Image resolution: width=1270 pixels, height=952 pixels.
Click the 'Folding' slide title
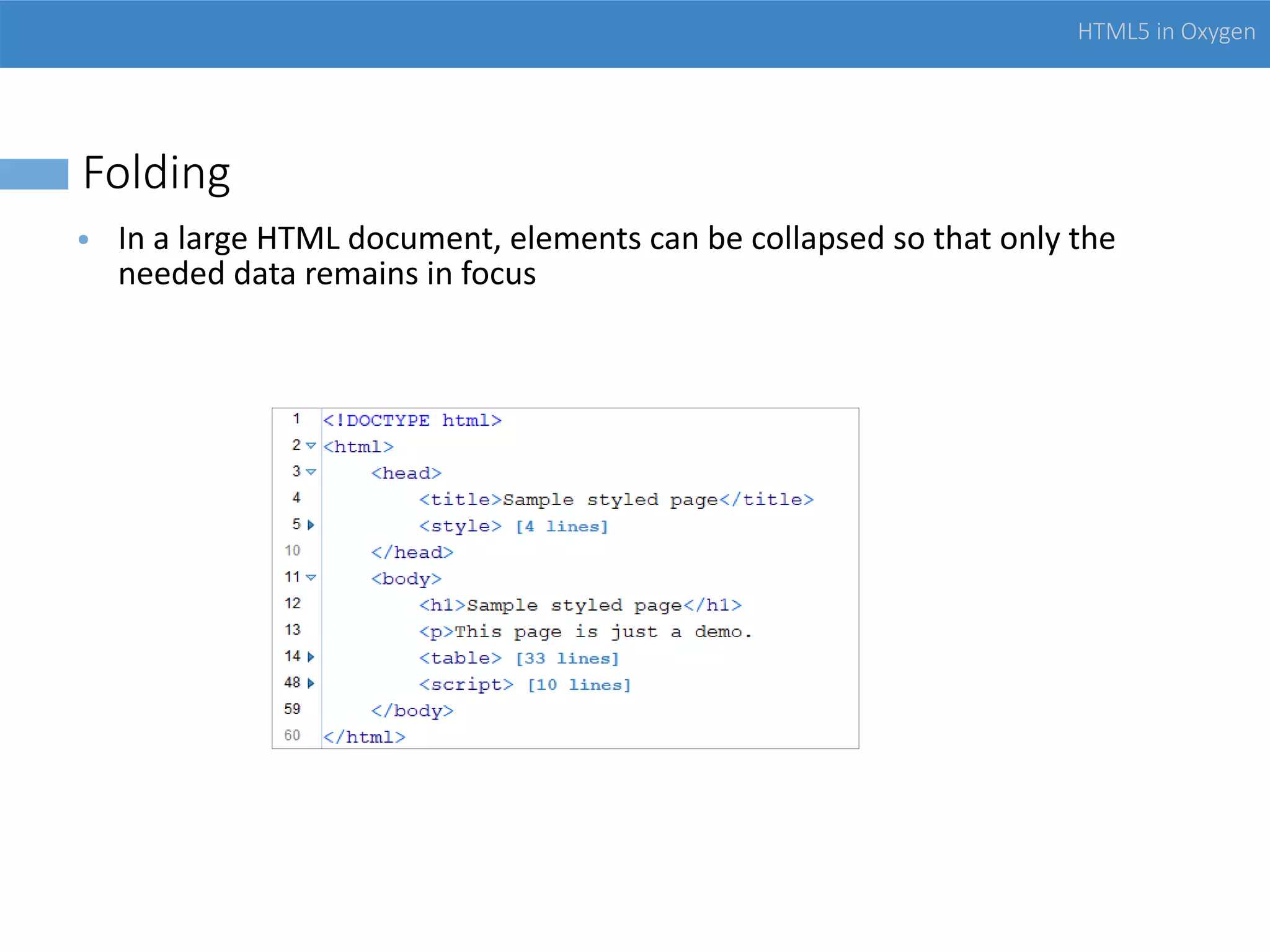[157, 173]
